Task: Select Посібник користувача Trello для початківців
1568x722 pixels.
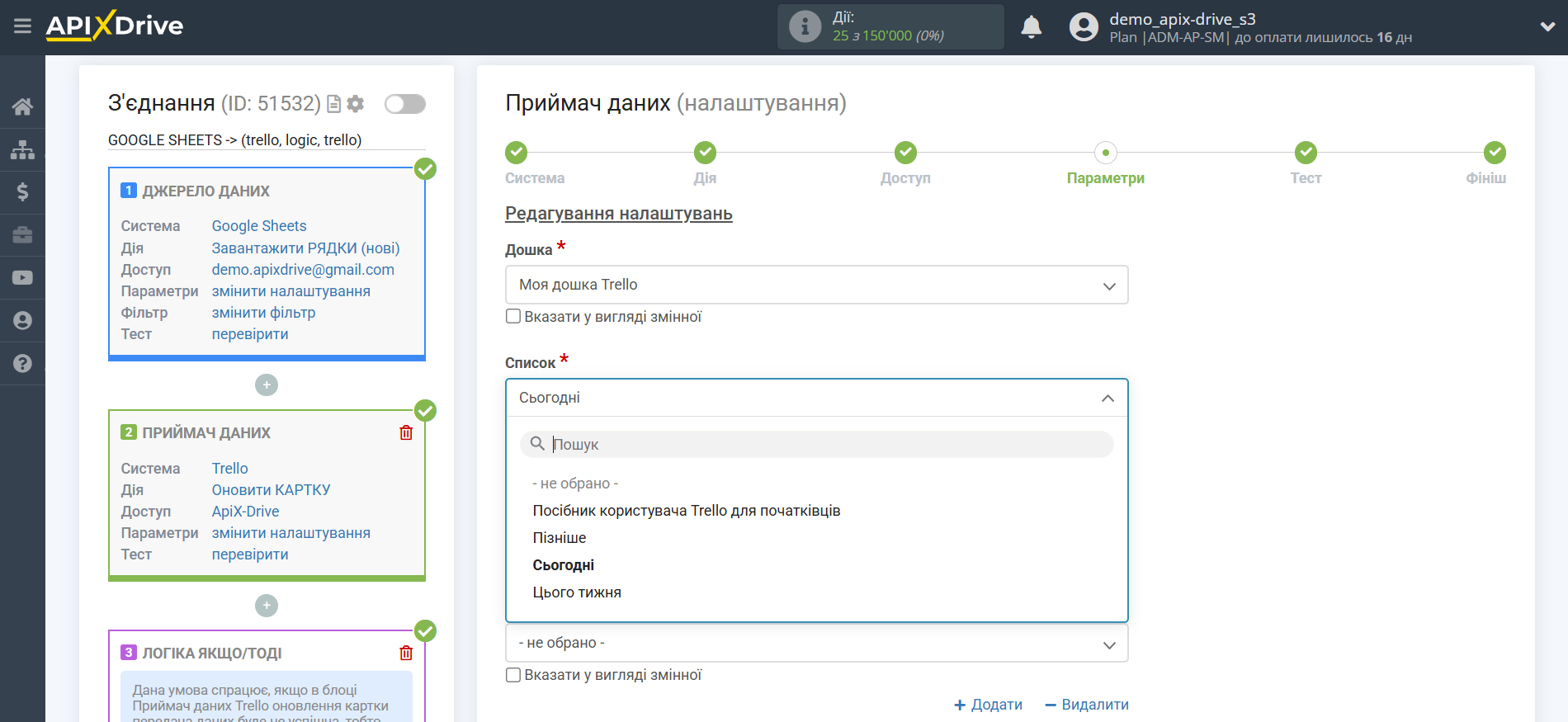Action: [687, 511]
